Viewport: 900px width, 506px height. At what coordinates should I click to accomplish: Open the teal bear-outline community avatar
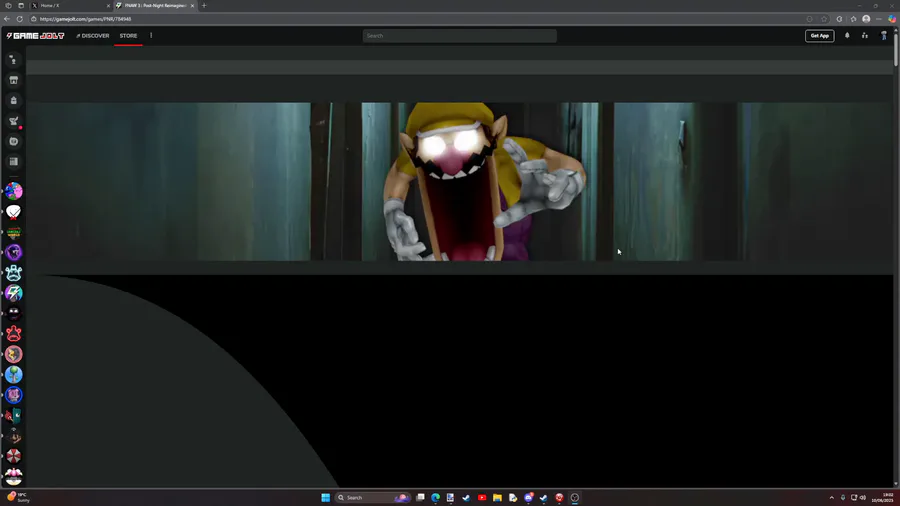tap(14, 273)
